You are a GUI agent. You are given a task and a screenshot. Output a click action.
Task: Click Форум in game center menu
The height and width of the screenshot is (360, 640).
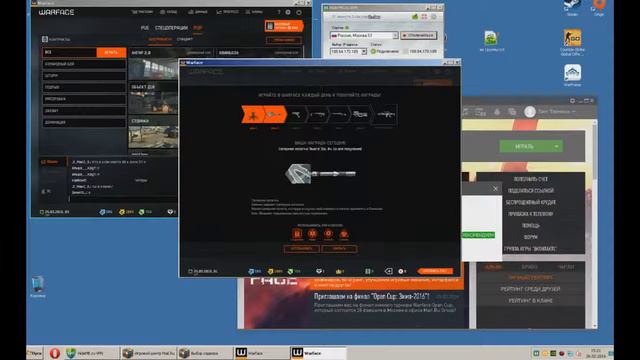(531, 237)
